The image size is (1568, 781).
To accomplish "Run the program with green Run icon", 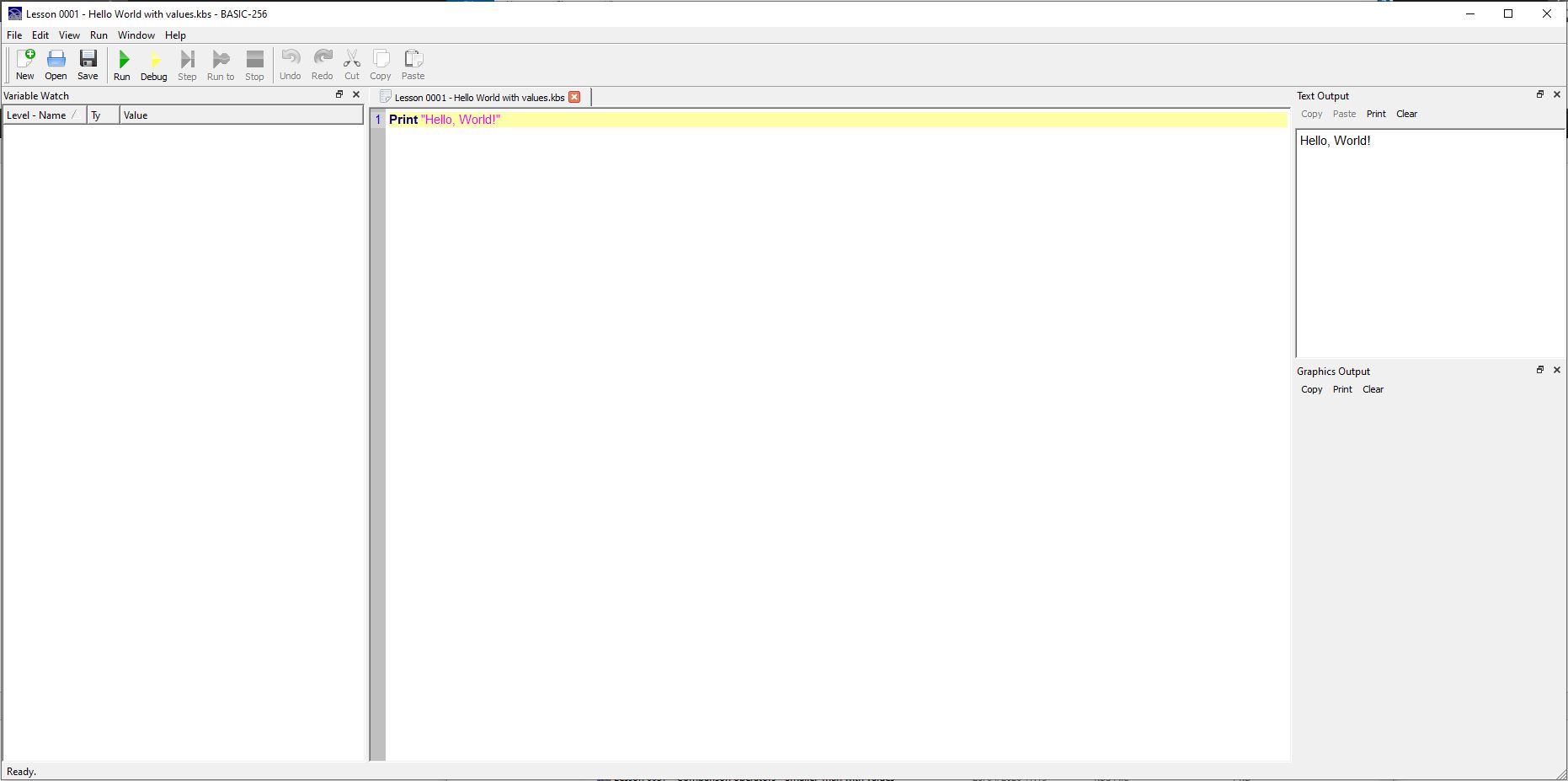I will [122, 64].
